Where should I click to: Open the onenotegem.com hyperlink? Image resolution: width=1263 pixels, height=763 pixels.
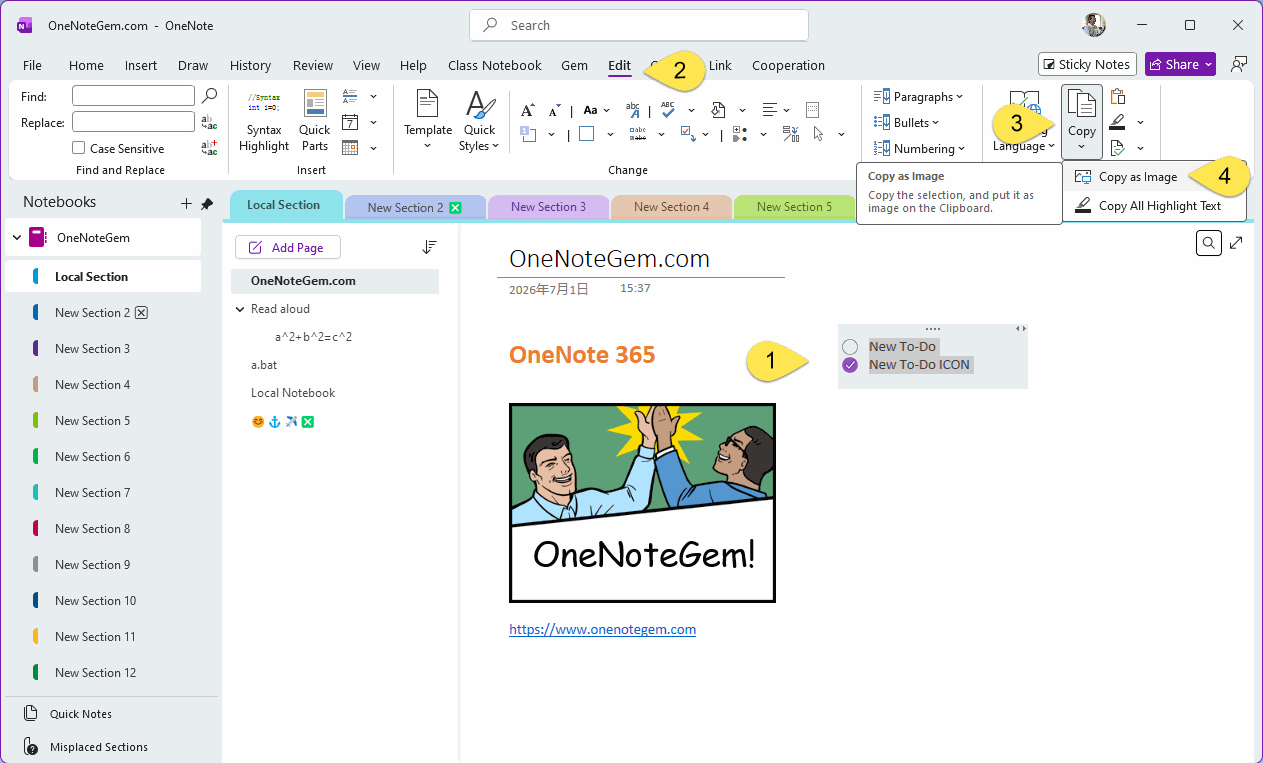[602, 629]
